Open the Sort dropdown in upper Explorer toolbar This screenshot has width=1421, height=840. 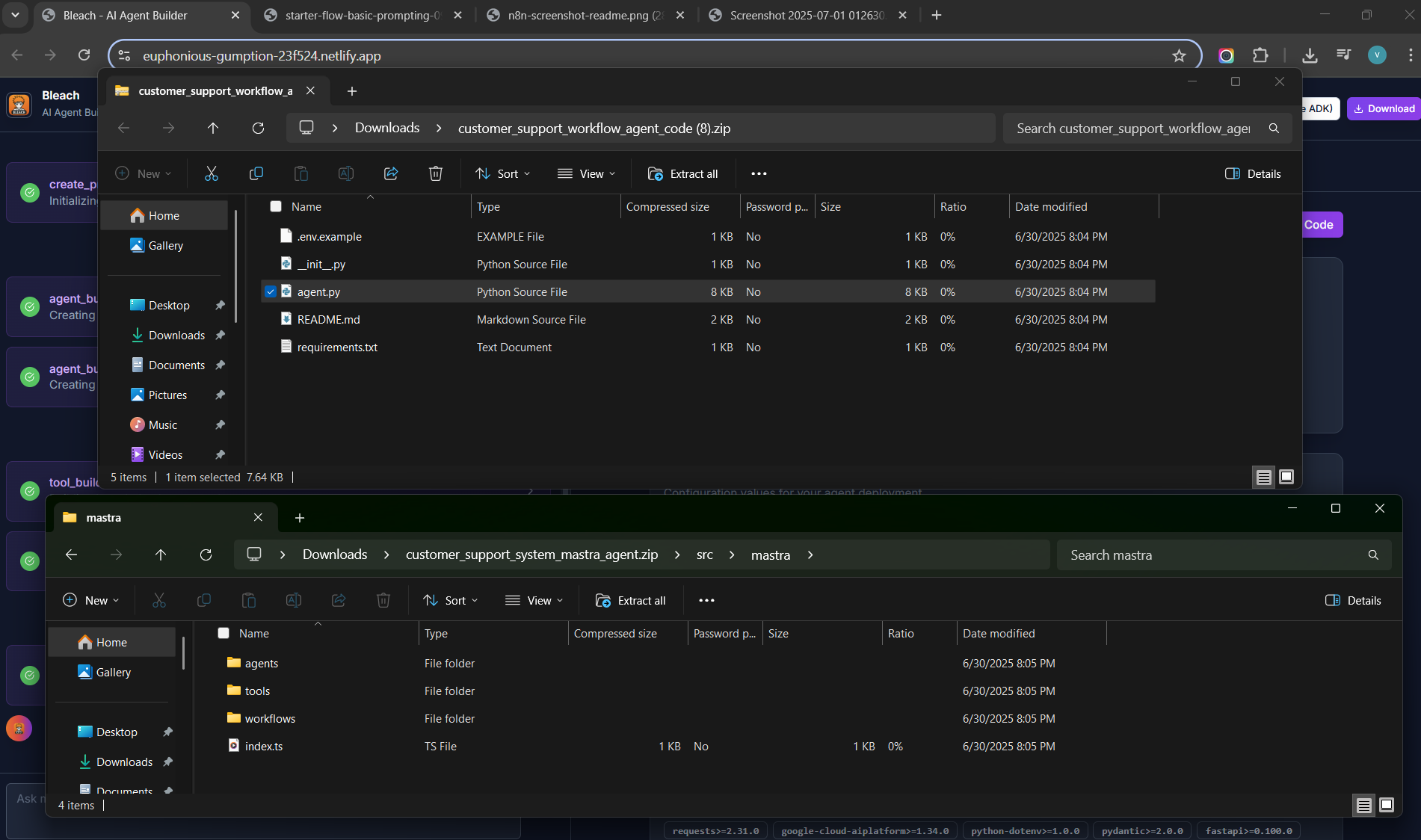tap(503, 173)
